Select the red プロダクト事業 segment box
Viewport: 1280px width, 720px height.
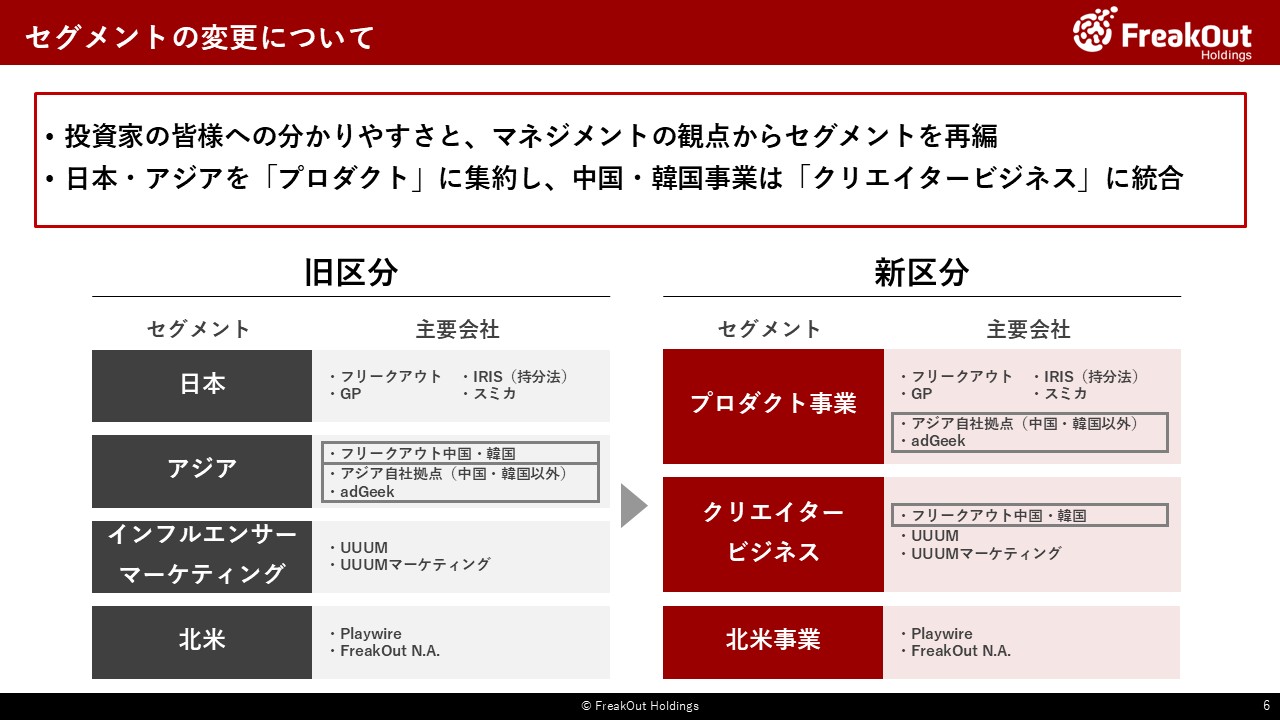[773, 406]
